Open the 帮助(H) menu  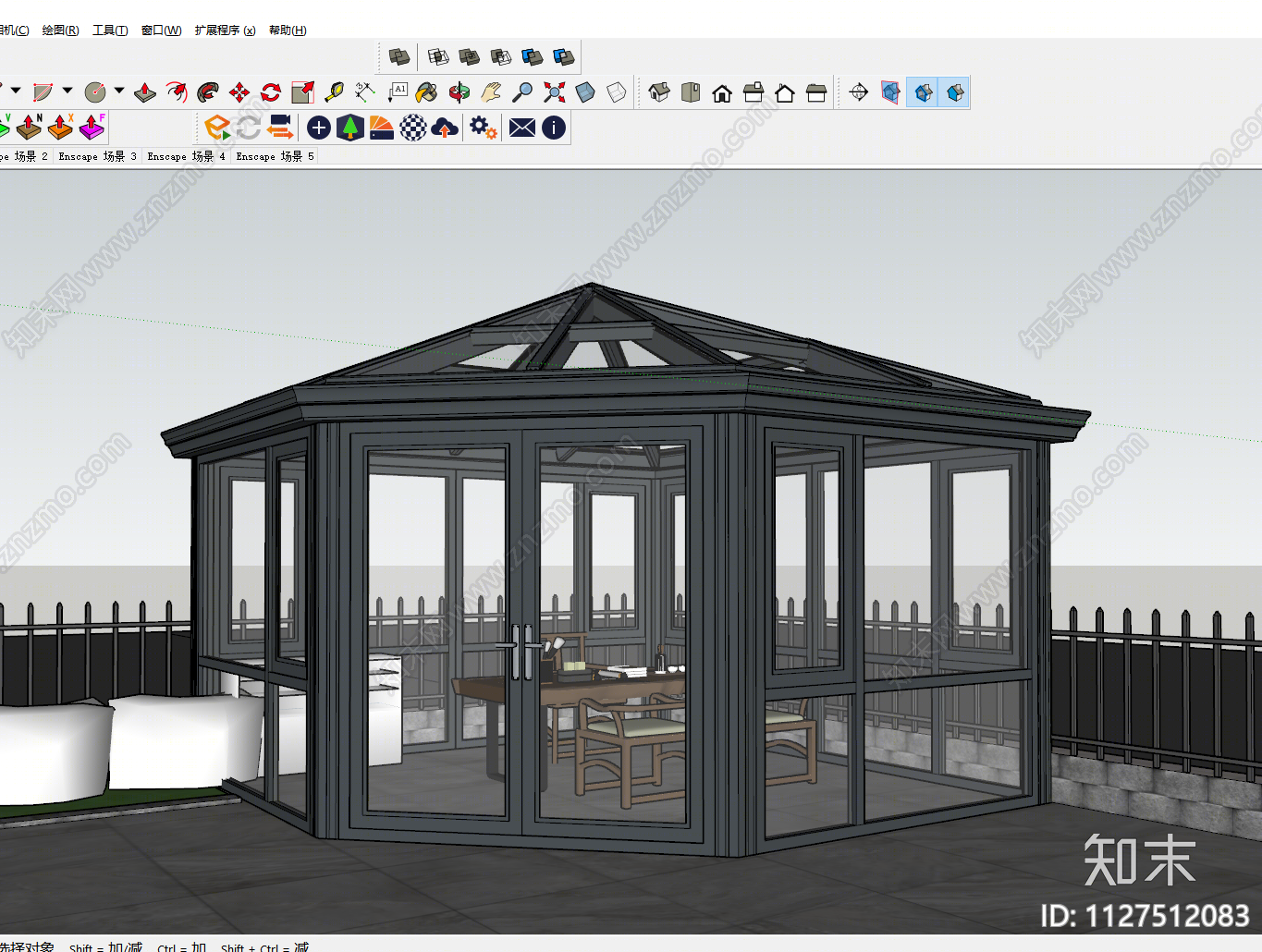pyautogui.click(x=288, y=31)
